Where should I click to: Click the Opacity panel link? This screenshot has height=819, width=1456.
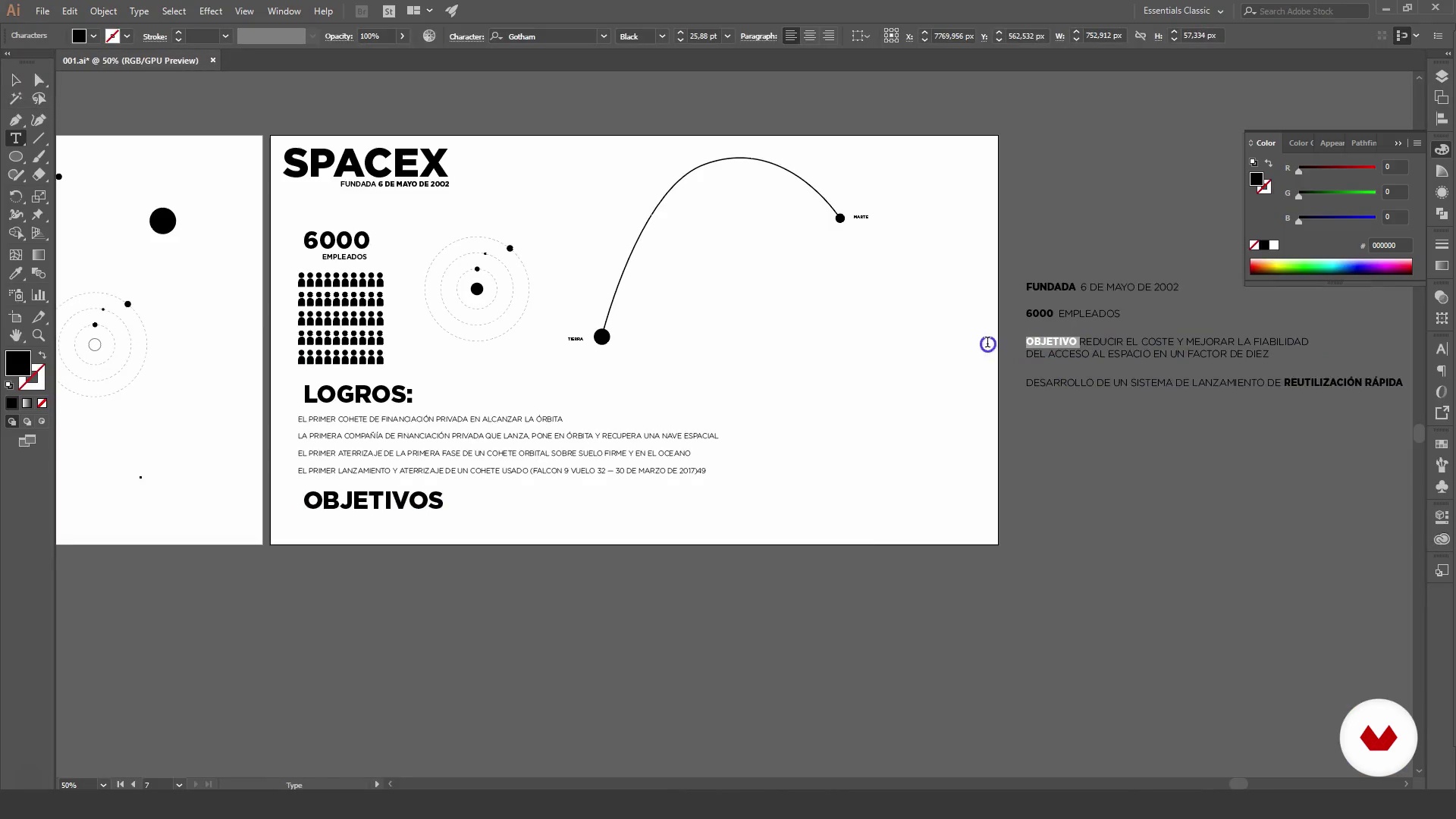(x=338, y=36)
